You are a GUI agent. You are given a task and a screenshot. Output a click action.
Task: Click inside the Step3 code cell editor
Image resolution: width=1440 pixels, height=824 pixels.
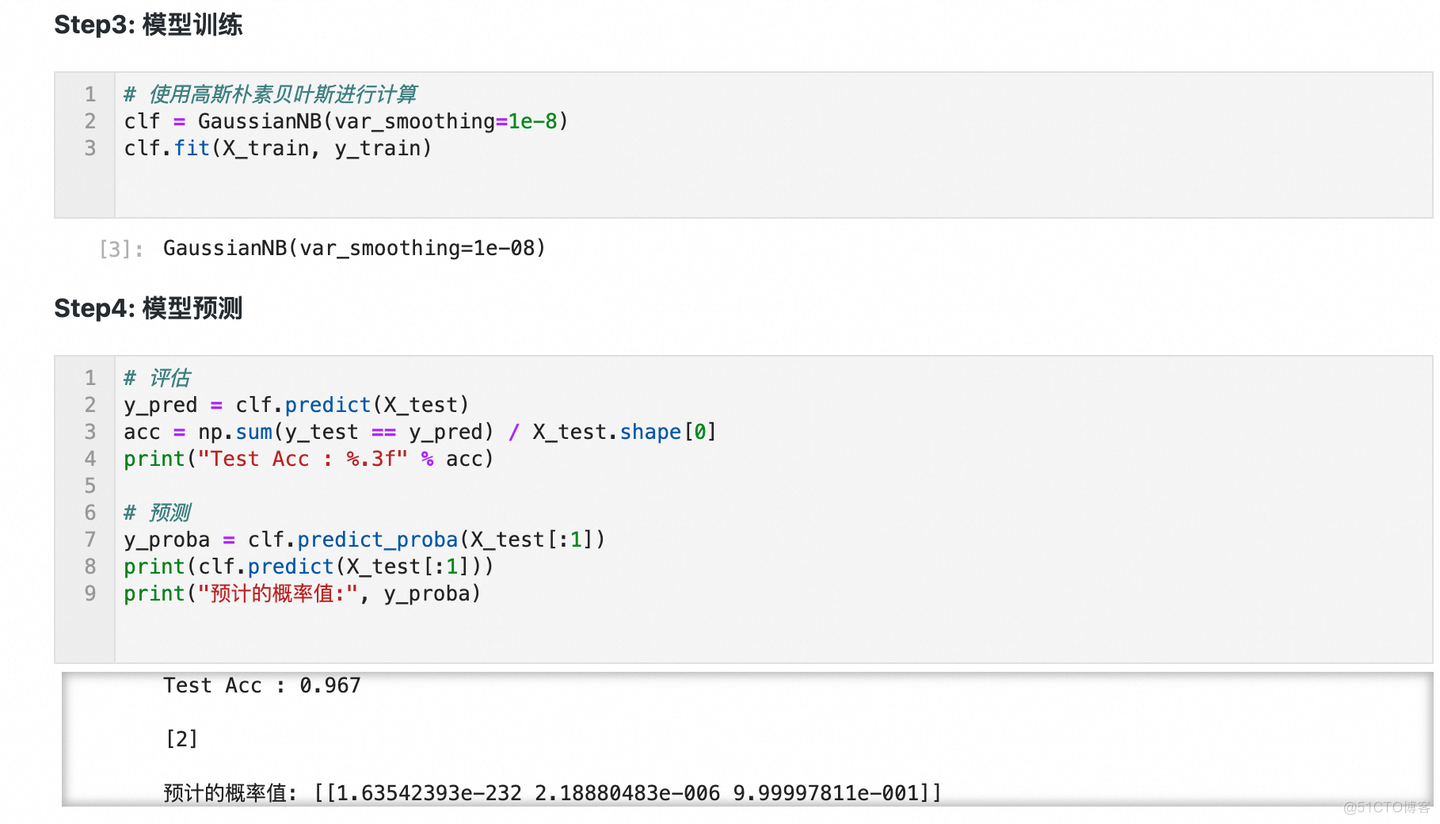[773, 145]
